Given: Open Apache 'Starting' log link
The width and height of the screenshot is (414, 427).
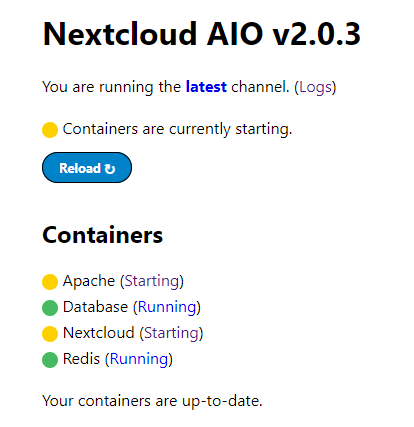Looking at the screenshot, I should click(152, 281).
